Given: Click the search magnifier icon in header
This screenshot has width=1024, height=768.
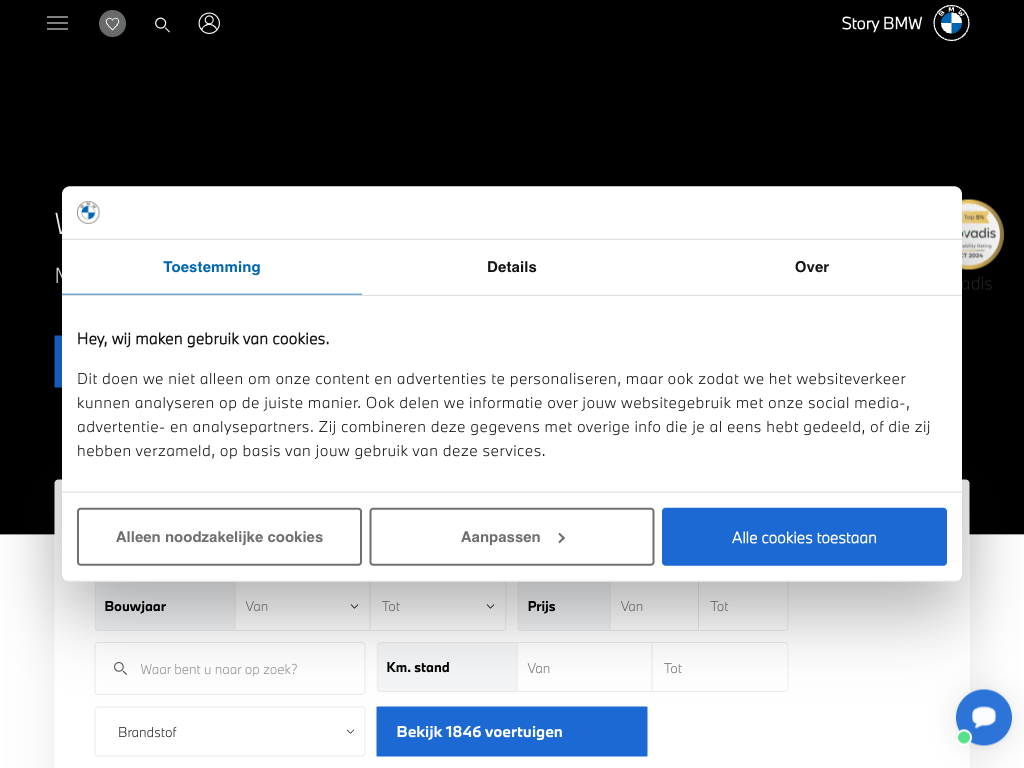Looking at the screenshot, I should pyautogui.click(x=162, y=24).
